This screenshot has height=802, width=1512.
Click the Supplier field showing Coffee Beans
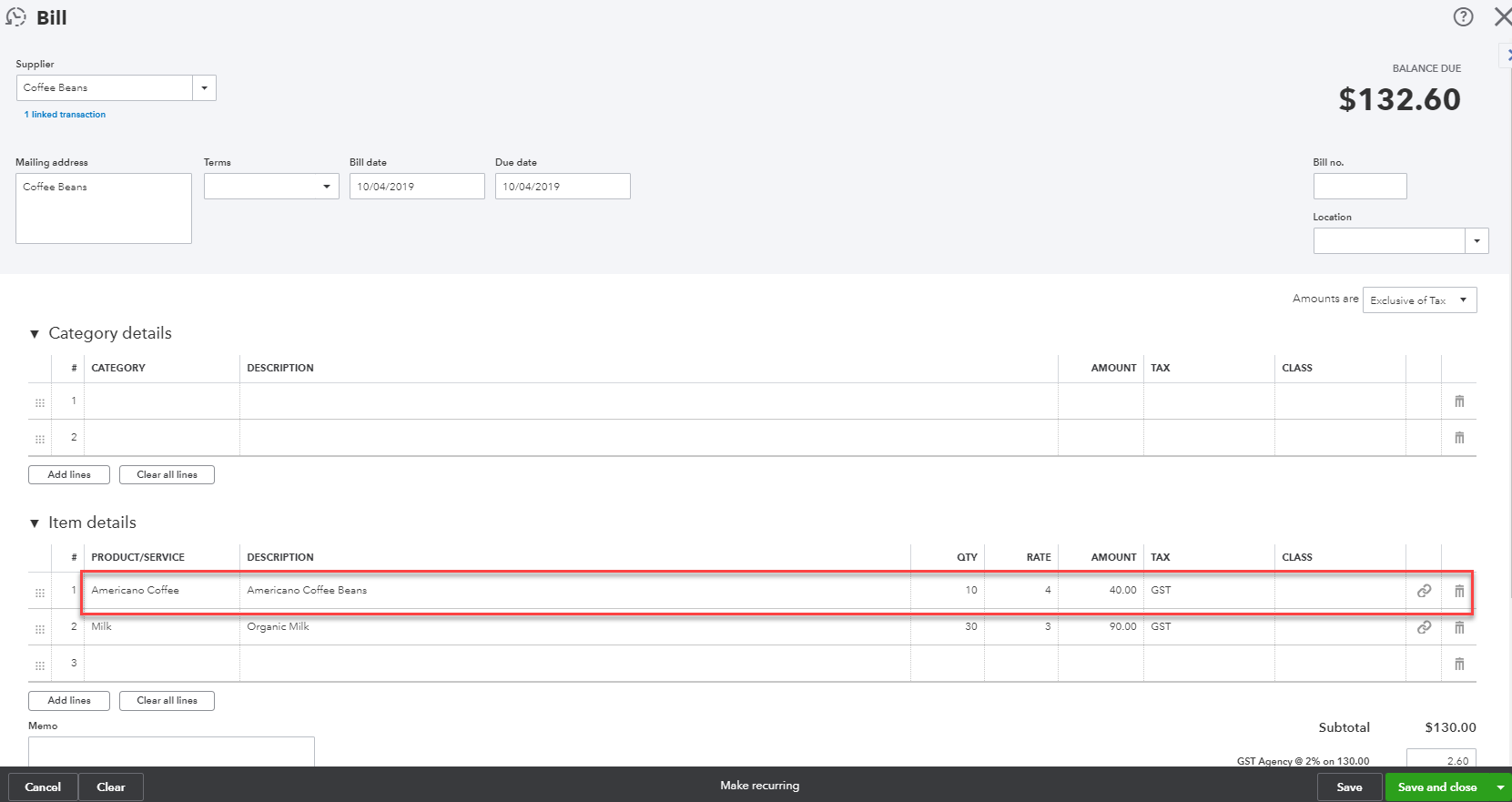coord(104,88)
